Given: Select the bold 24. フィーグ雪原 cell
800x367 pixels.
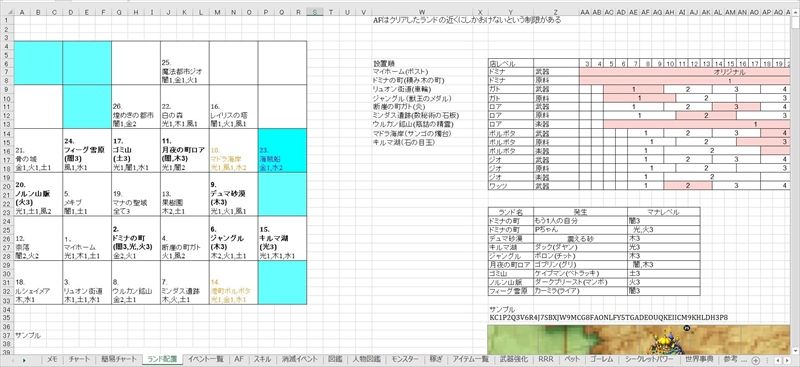Looking at the screenshot, I should tap(87, 151).
